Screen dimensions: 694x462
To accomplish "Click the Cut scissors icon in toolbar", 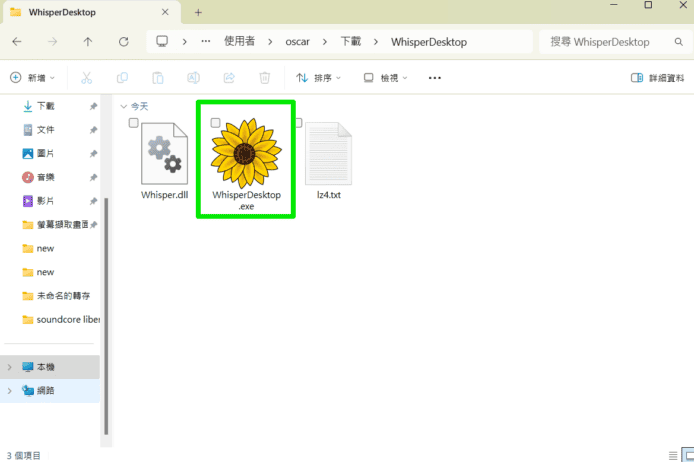I will tap(86, 78).
